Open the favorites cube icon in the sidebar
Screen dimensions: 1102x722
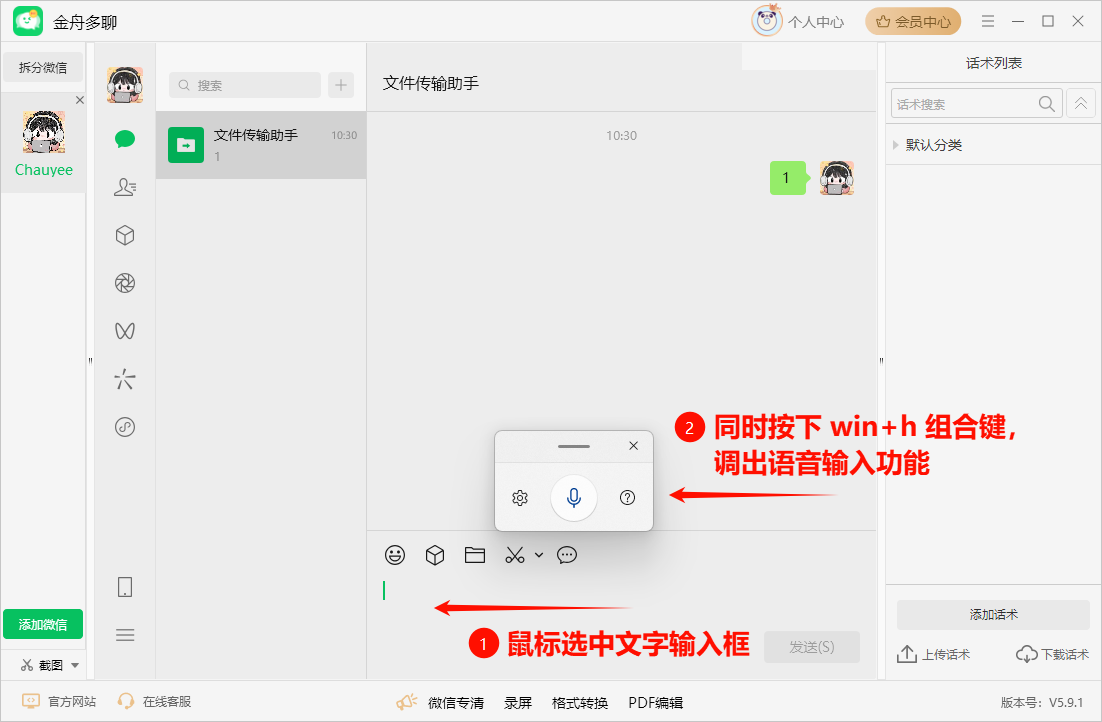[x=125, y=235]
